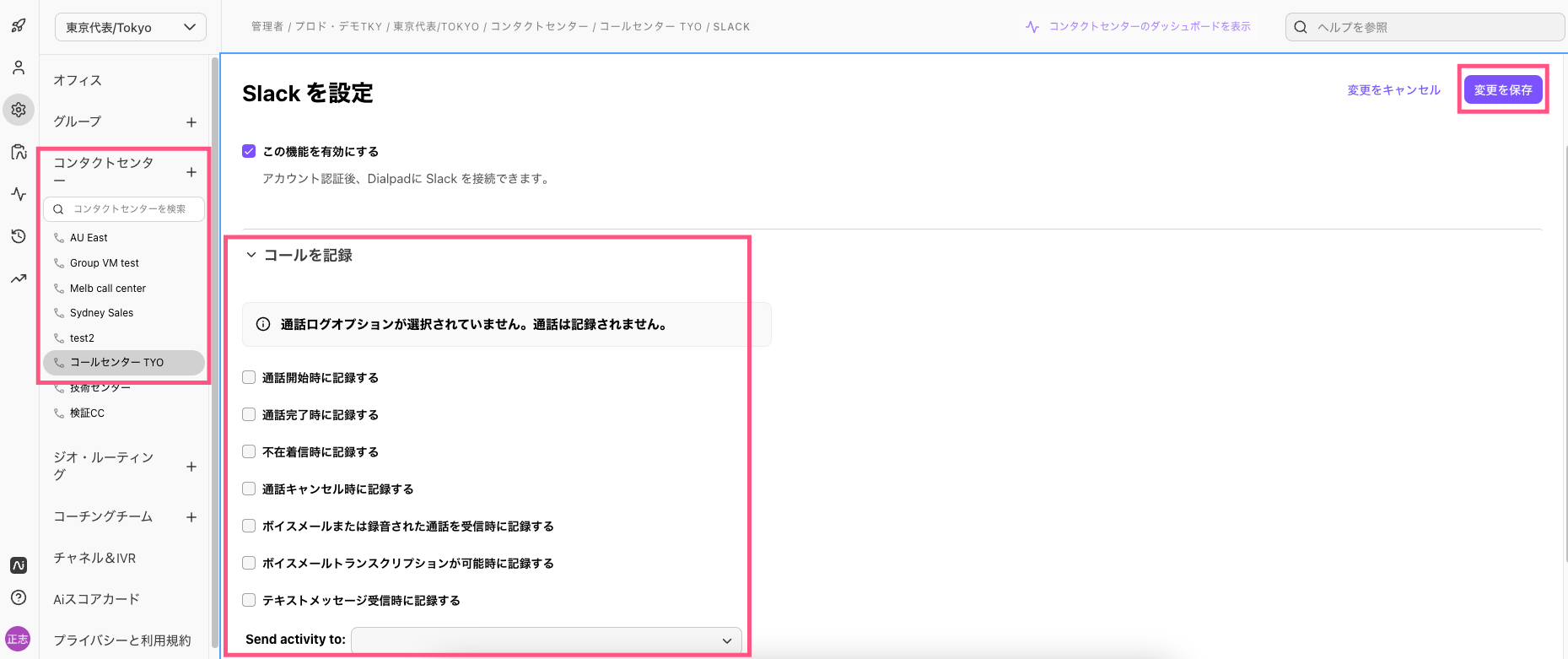Open グループ in the sidebar
The image size is (1568, 659).
(x=78, y=122)
